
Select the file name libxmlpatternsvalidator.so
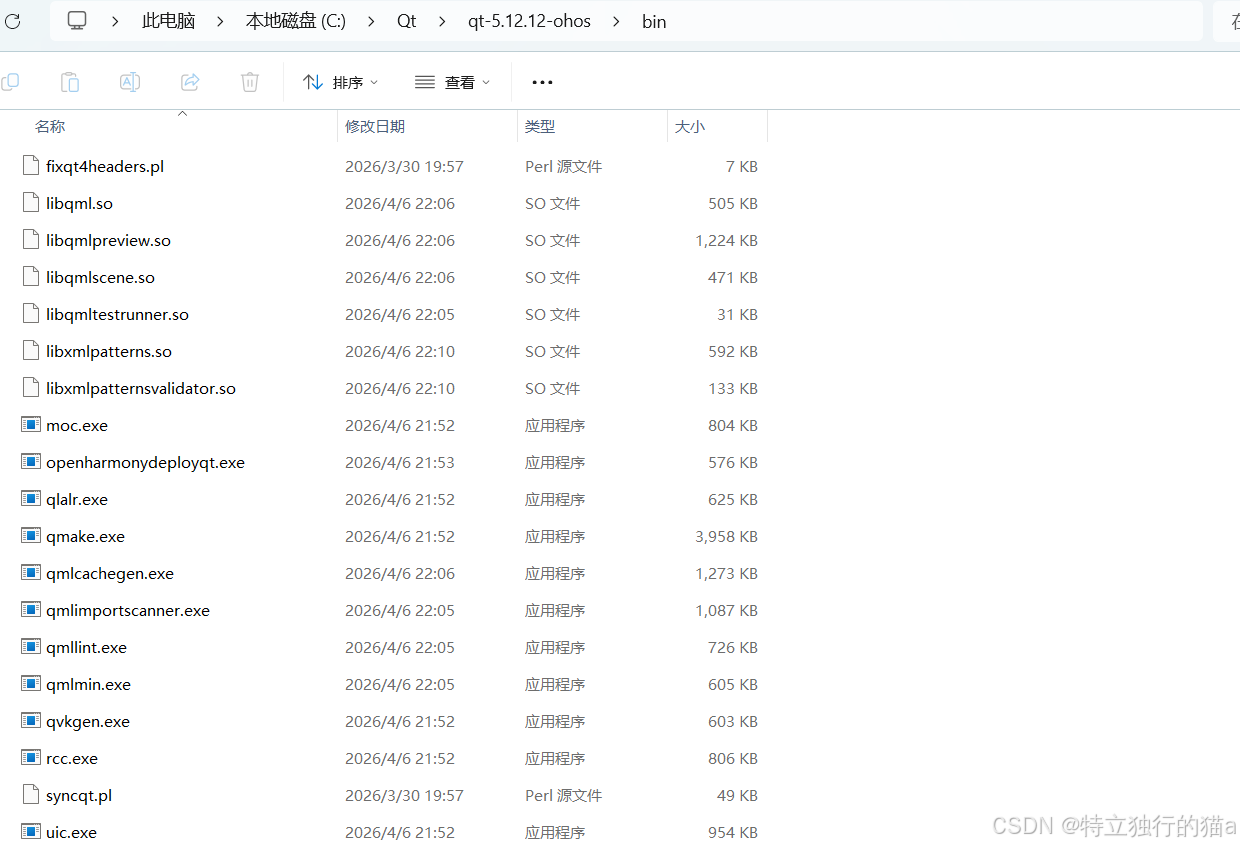click(141, 388)
